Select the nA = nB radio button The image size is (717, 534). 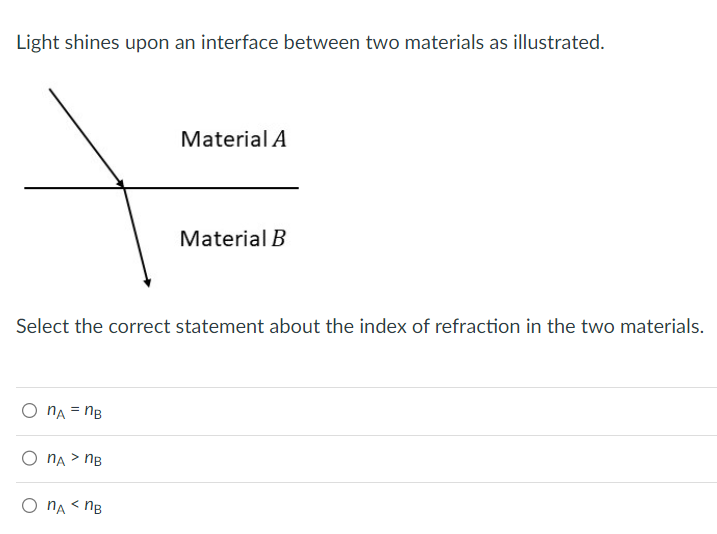(x=27, y=410)
